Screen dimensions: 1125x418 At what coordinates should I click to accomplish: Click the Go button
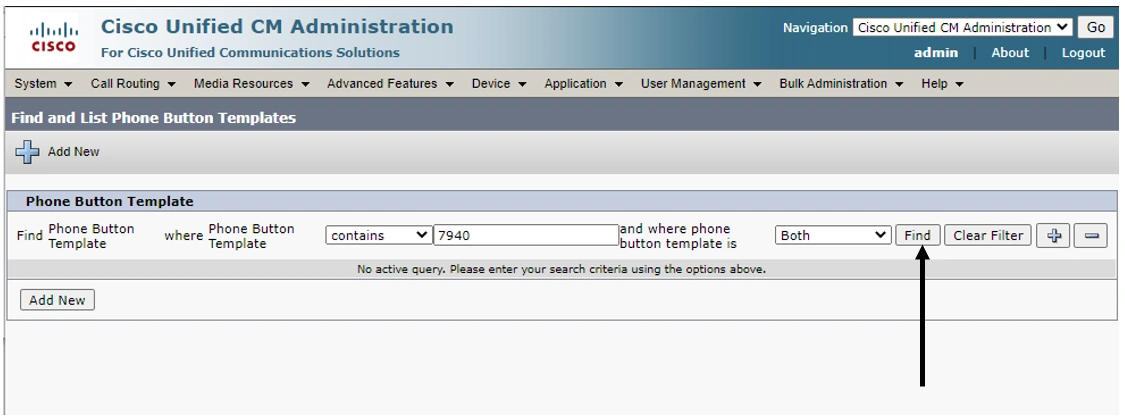[1096, 28]
